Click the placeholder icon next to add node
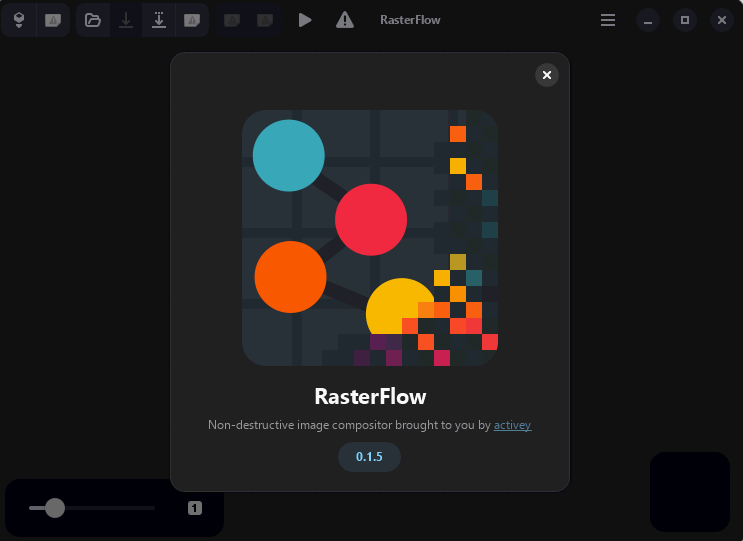The image size is (743, 541). (53, 20)
